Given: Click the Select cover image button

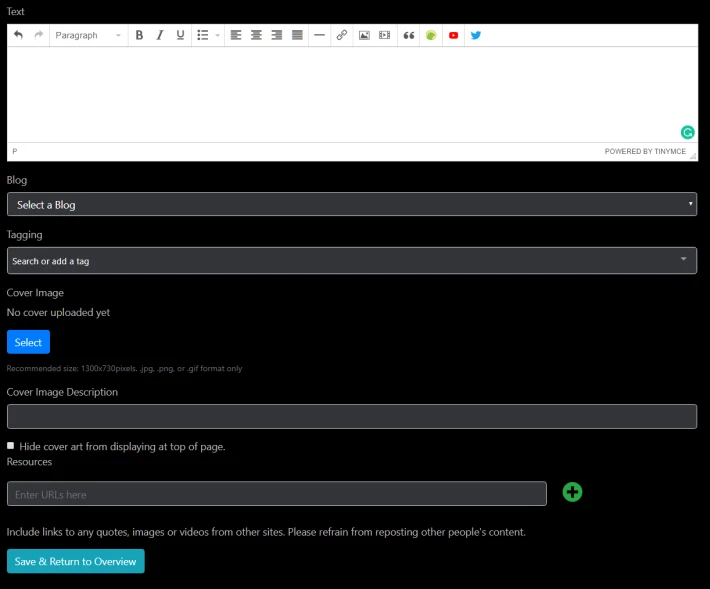Looking at the screenshot, I should (x=28, y=342).
